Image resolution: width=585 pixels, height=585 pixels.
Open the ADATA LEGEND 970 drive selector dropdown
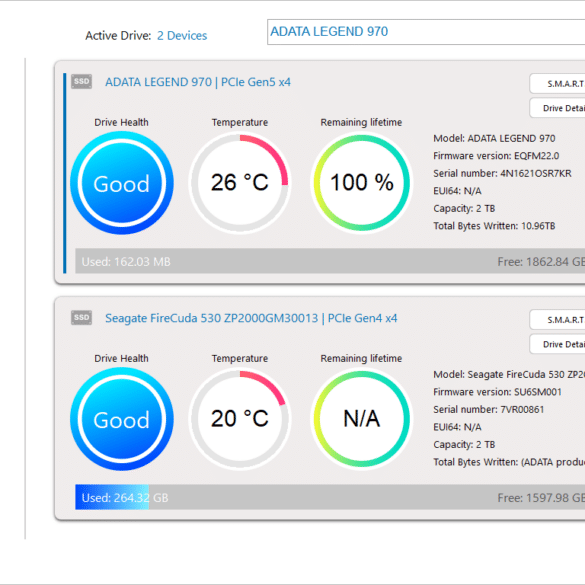[x=426, y=32]
